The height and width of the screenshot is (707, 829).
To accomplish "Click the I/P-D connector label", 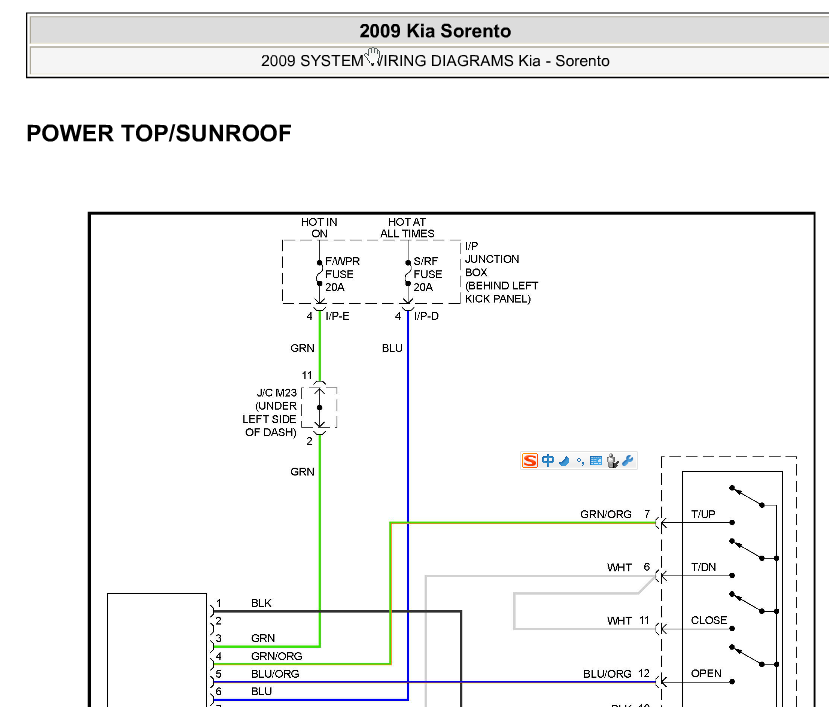I will [x=426, y=316].
